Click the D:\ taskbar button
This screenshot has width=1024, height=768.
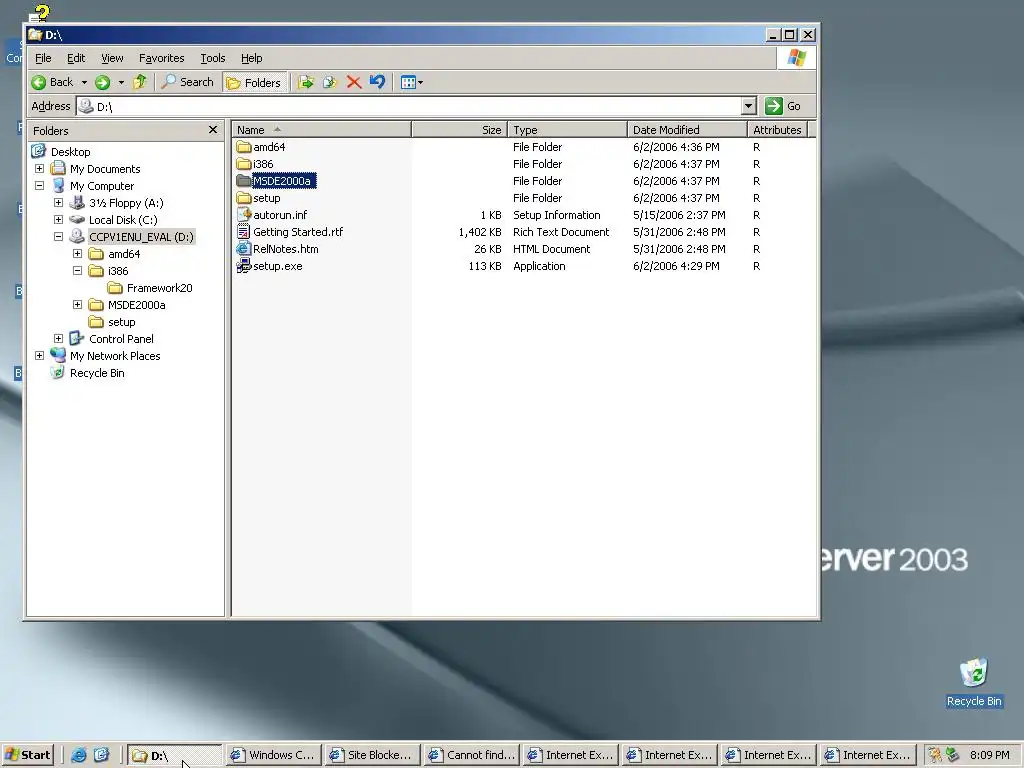pos(174,755)
